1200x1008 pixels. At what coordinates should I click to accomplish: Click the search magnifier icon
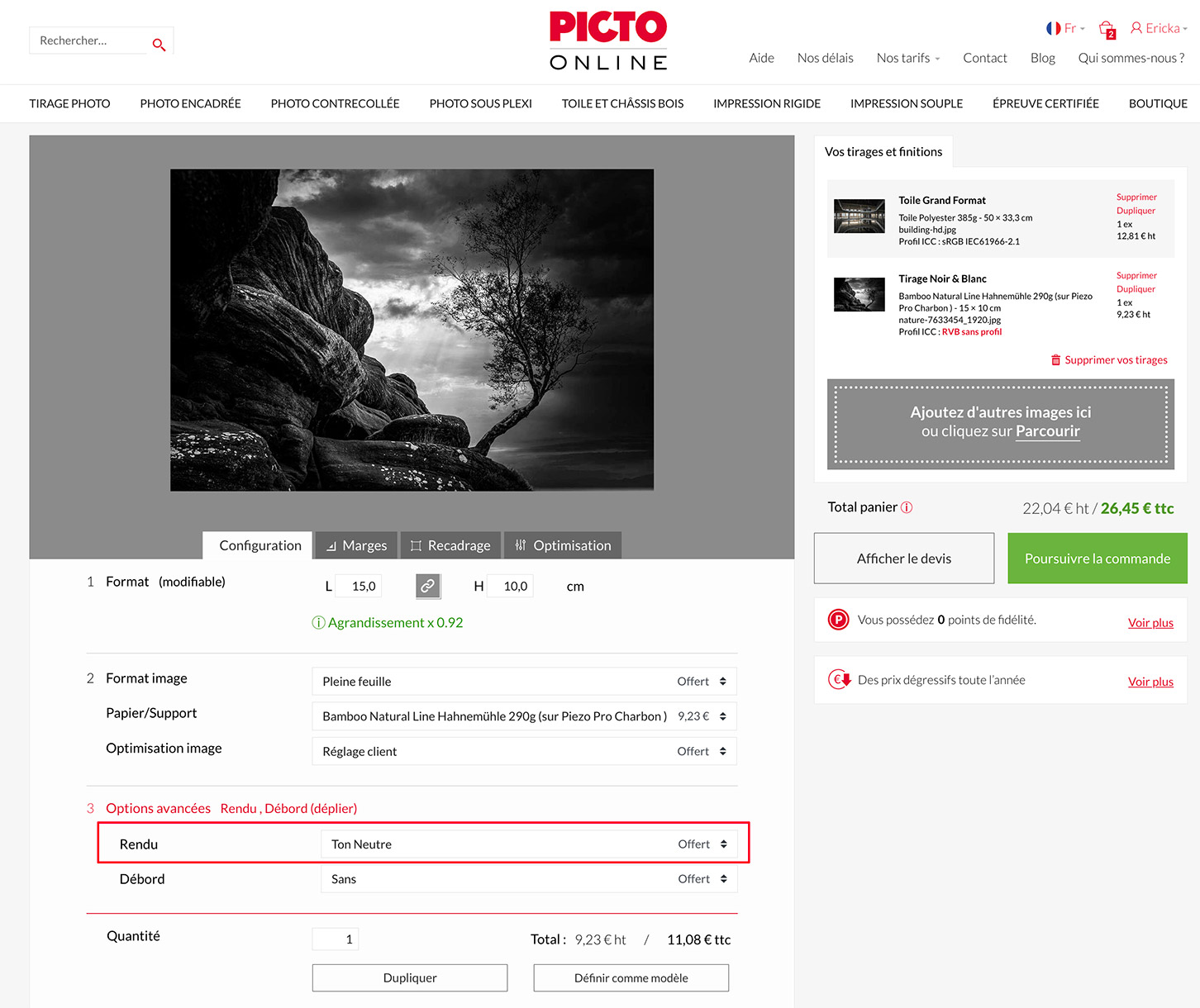coord(159,45)
